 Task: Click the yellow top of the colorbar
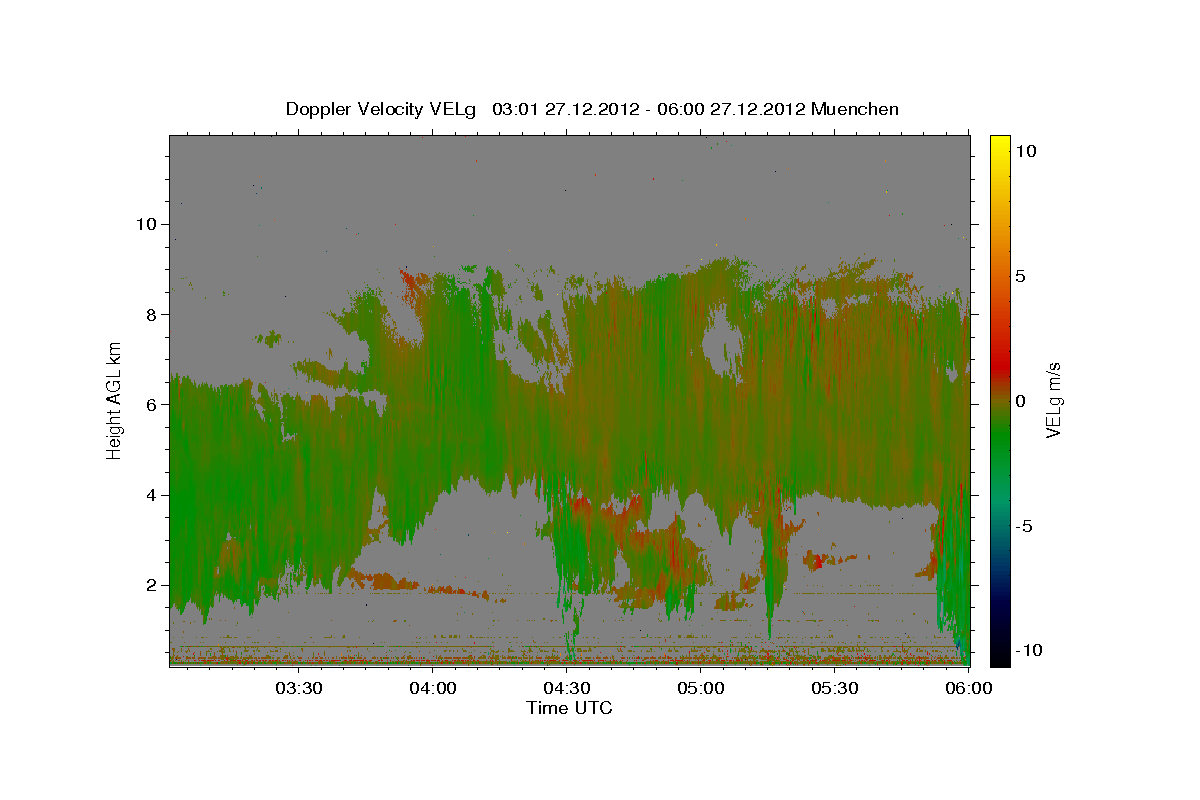pyautogui.click(x=999, y=141)
